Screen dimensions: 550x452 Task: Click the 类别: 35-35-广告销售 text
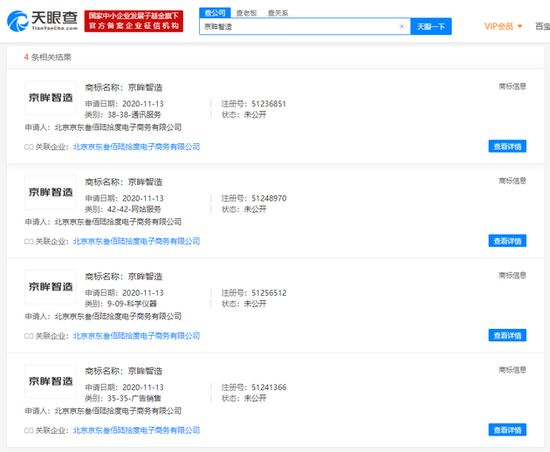123,398
